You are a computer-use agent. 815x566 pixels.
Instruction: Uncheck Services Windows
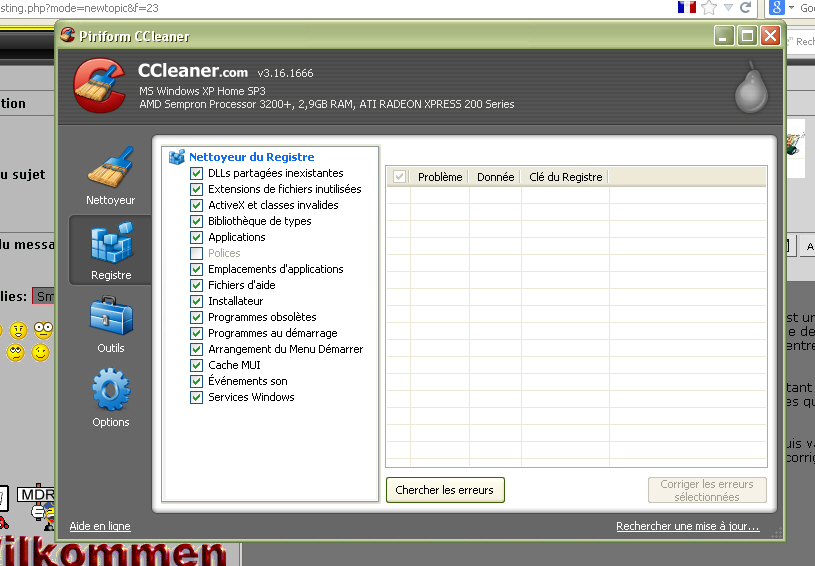(196, 398)
